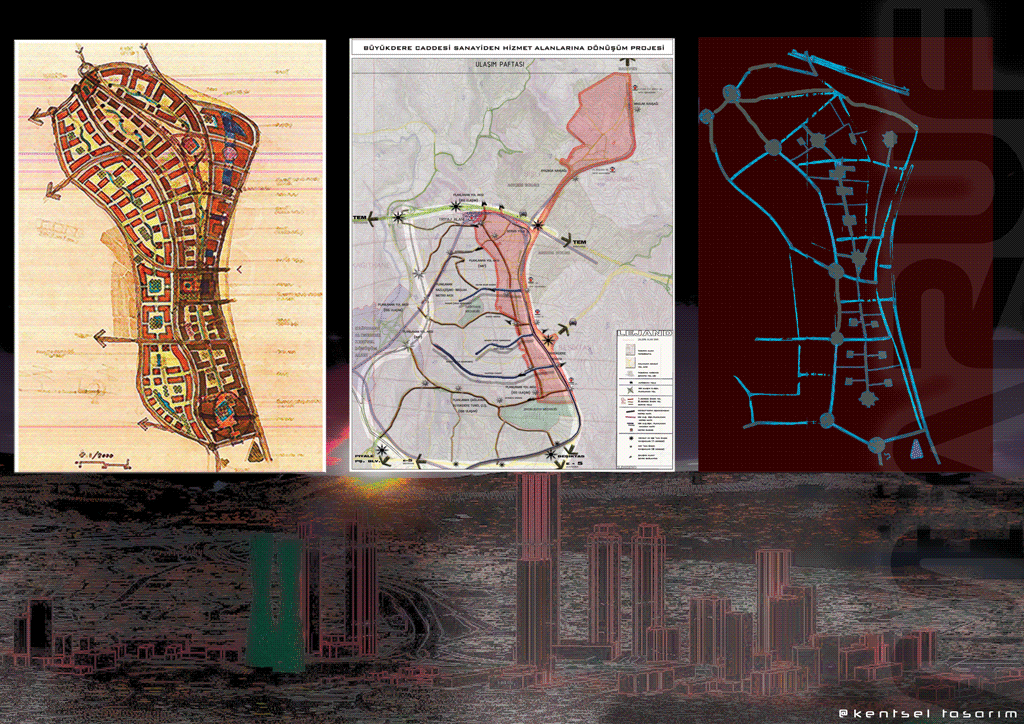Select the blue road network diagram
1024x724 pixels.
(x=845, y=255)
